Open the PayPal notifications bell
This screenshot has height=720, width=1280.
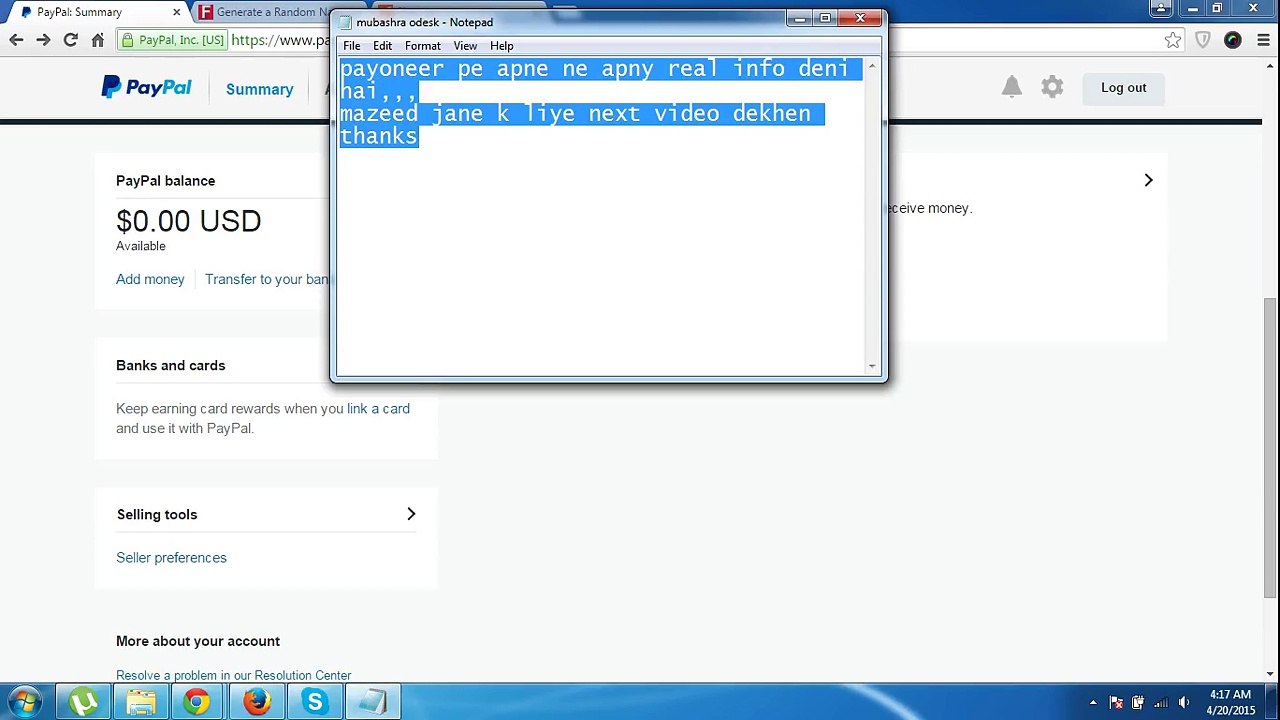click(1012, 87)
